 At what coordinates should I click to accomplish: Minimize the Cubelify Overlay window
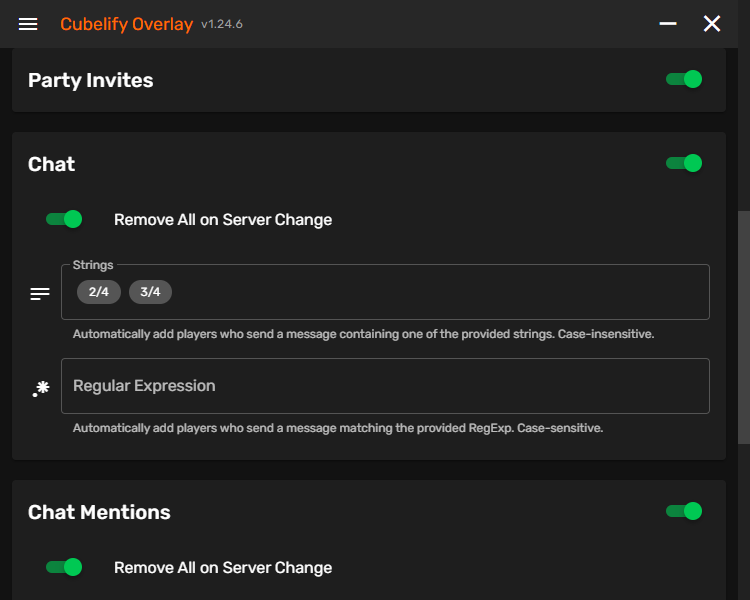point(668,24)
